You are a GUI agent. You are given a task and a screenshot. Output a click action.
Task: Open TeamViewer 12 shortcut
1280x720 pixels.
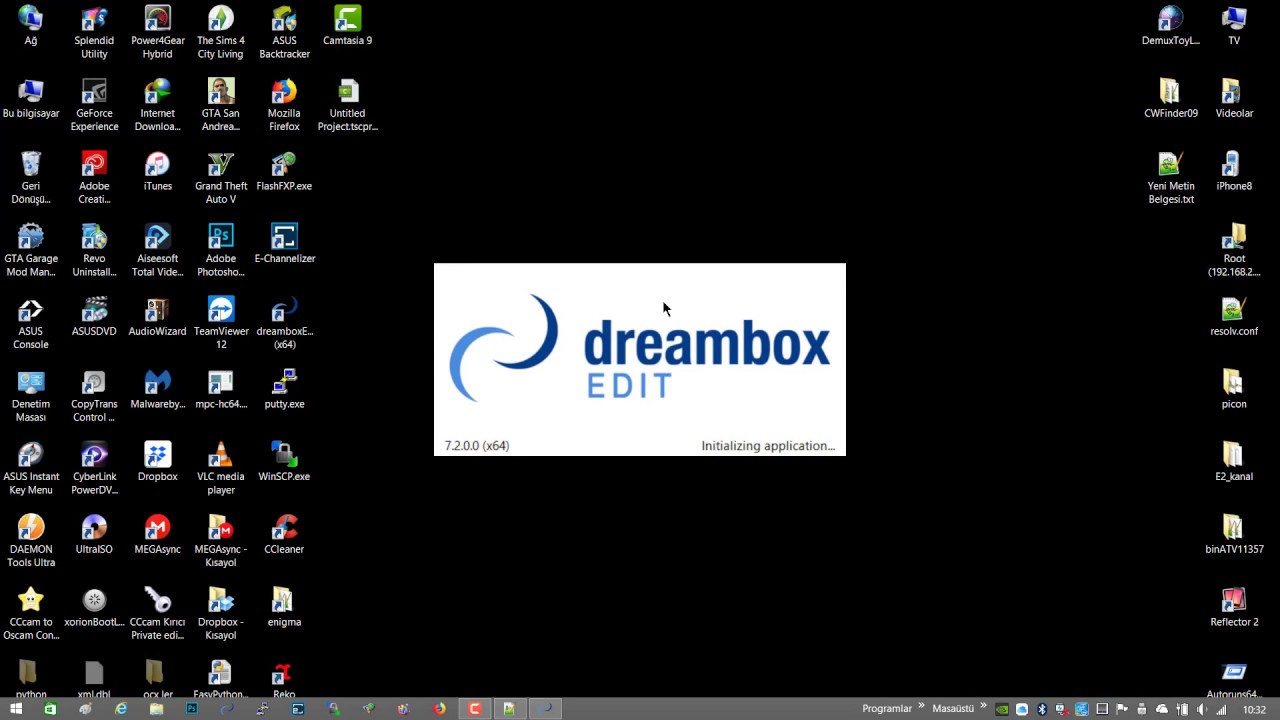pyautogui.click(x=221, y=322)
